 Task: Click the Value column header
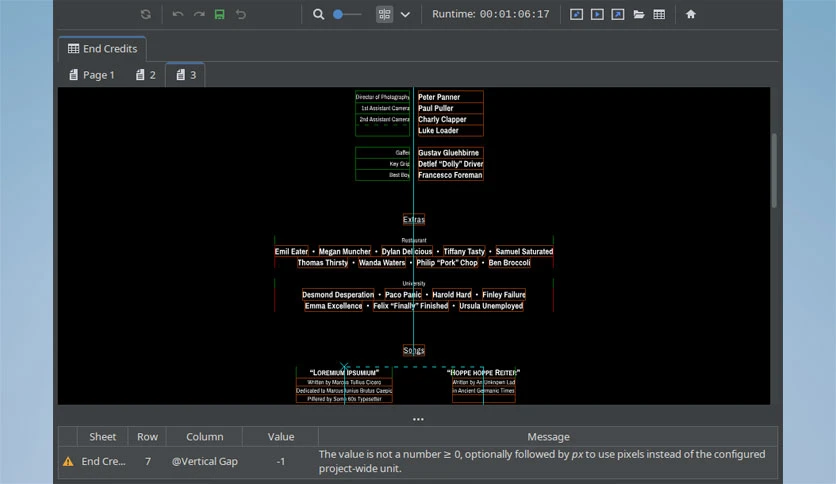(281, 437)
